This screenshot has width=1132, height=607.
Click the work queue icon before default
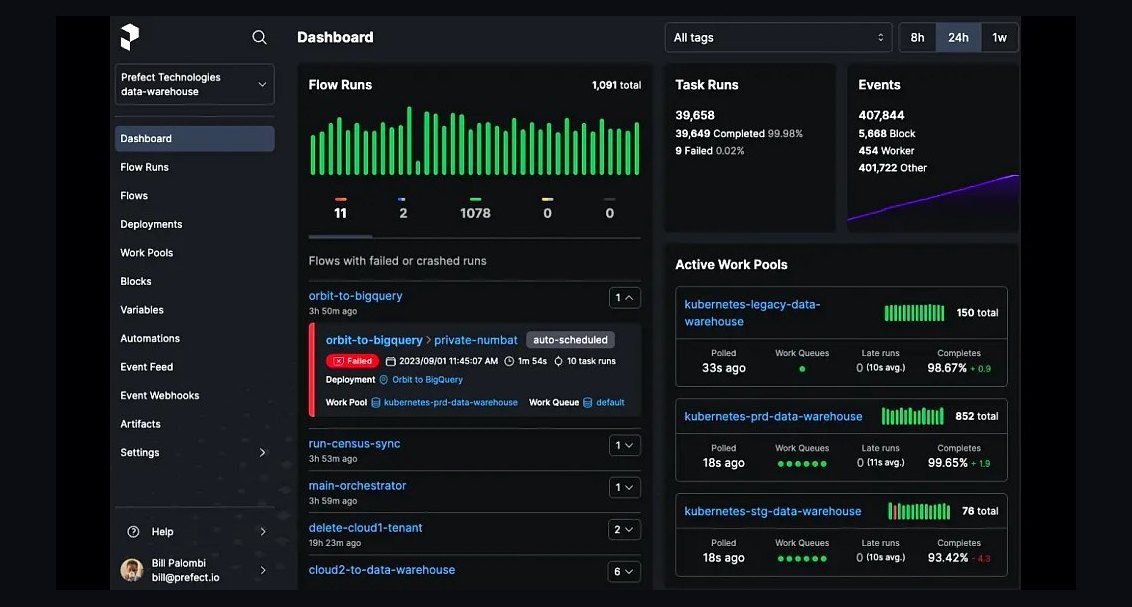(588, 403)
